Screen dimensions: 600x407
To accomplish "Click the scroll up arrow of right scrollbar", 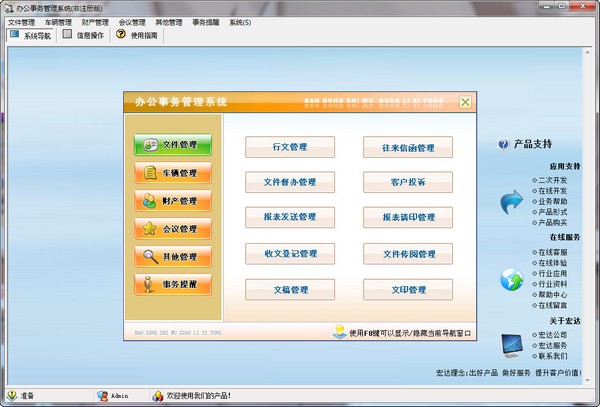I will pyautogui.click(x=587, y=52).
